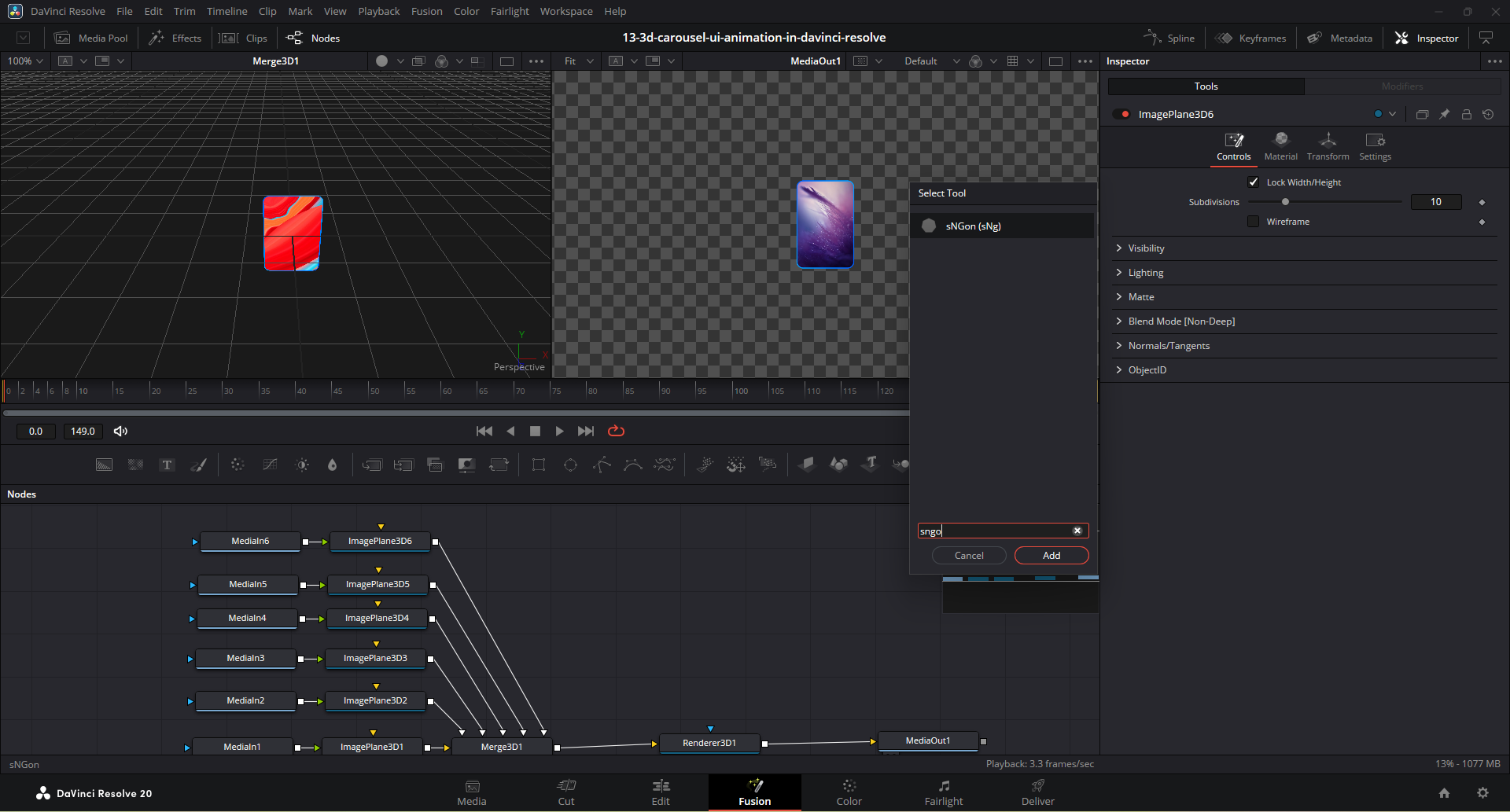Lock the ImagePlane3D6 tool controls
The image size is (1510, 812).
[x=1467, y=114]
